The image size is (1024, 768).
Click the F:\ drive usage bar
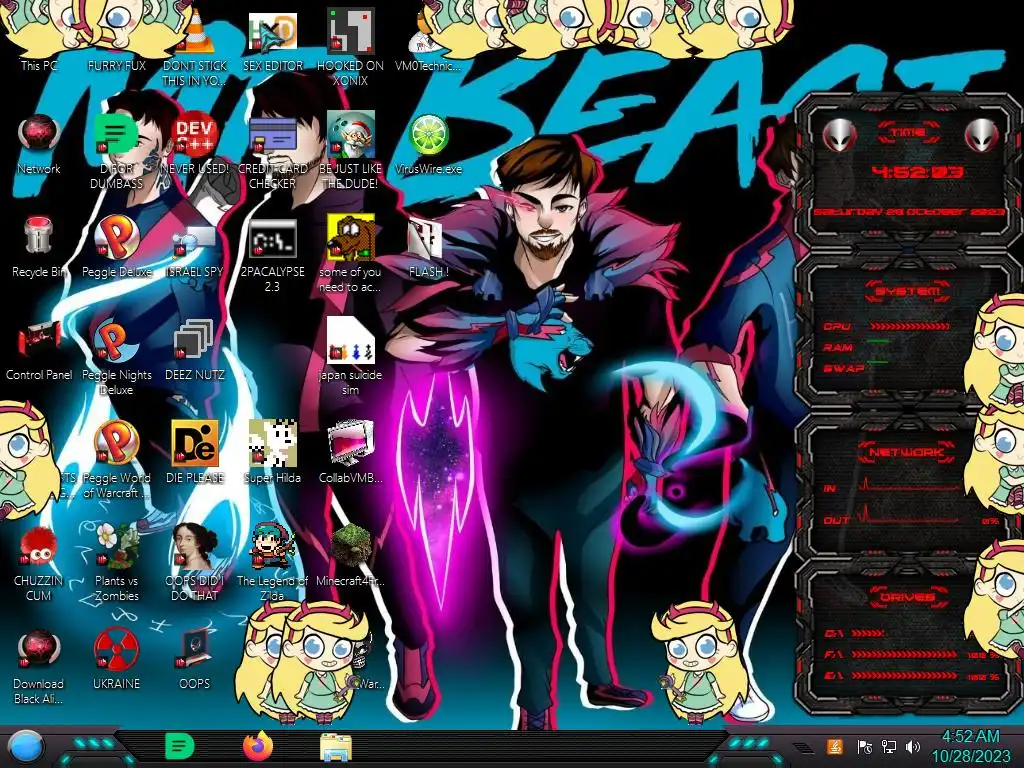pyautogui.click(x=904, y=654)
